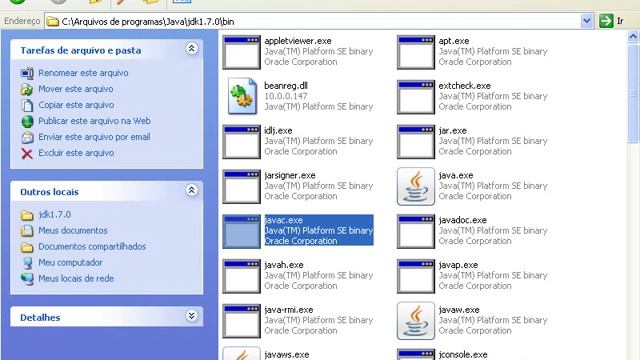Viewport: 640px width, 360px height.
Task: Click the red X Excluir icon
Action: point(27,153)
